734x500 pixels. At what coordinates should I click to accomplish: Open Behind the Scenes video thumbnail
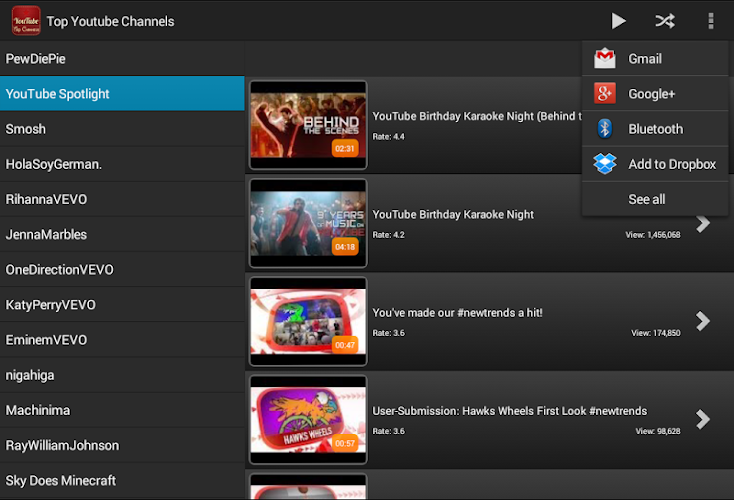point(308,125)
